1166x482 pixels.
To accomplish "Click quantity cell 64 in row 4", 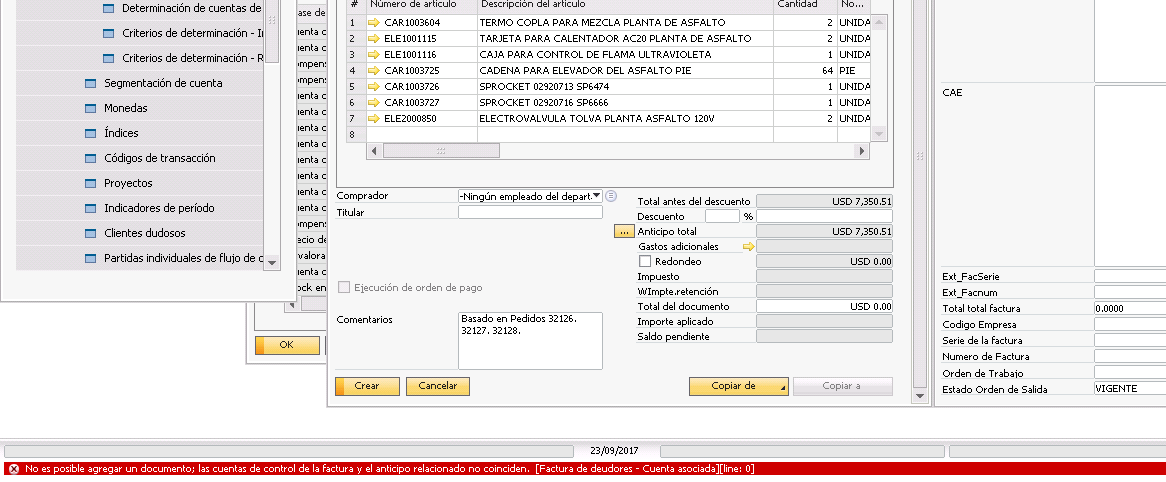I will [x=805, y=71].
